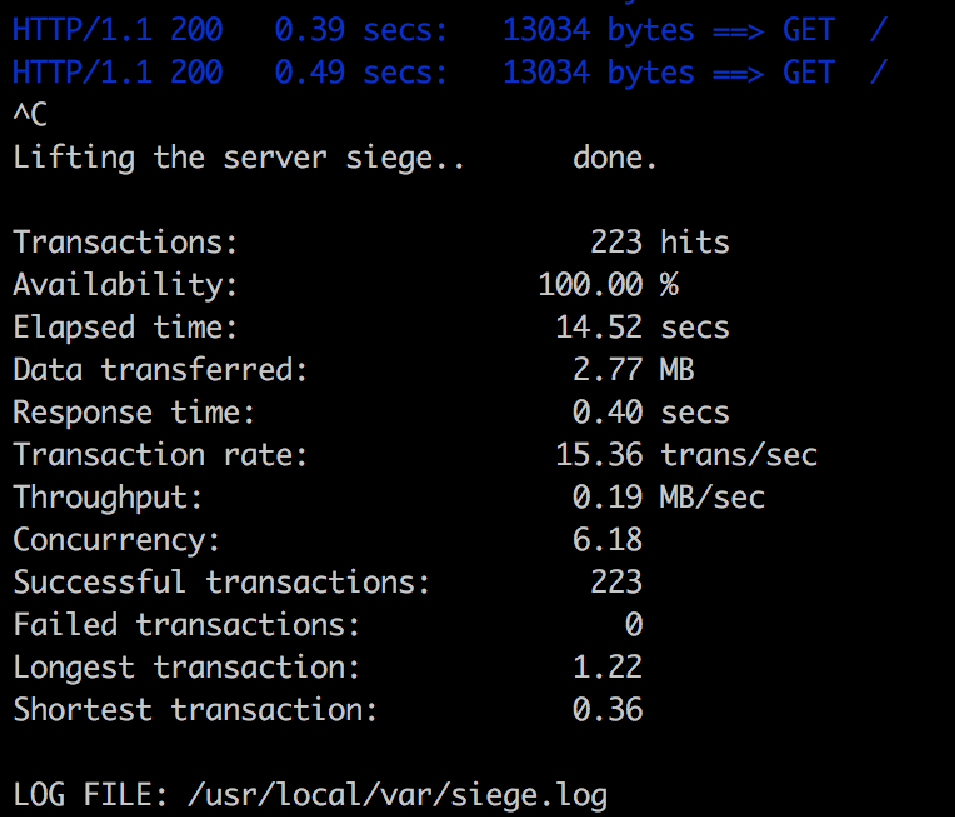The width and height of the screenshot is (955, 817).
Task: Click the 'Transactions:' label
Action: coord(125,242)
